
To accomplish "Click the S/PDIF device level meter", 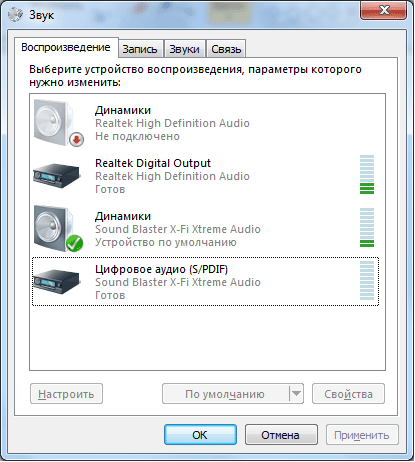I will point(367,281).
